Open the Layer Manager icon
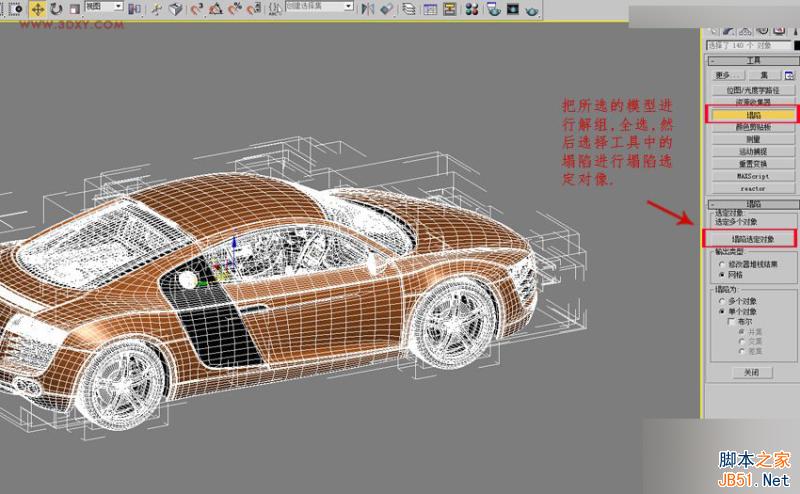Screen dimensions: 800x494 (409, 8)
